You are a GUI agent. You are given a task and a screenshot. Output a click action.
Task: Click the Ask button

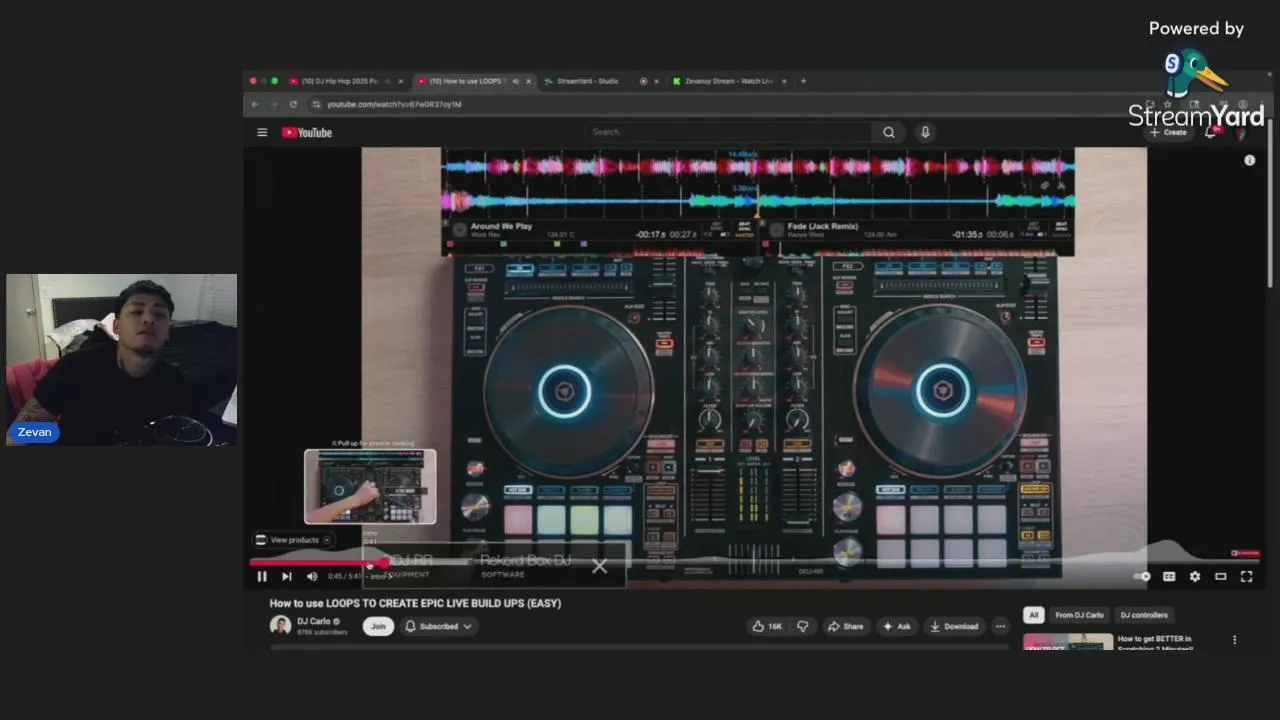point(897,626)
